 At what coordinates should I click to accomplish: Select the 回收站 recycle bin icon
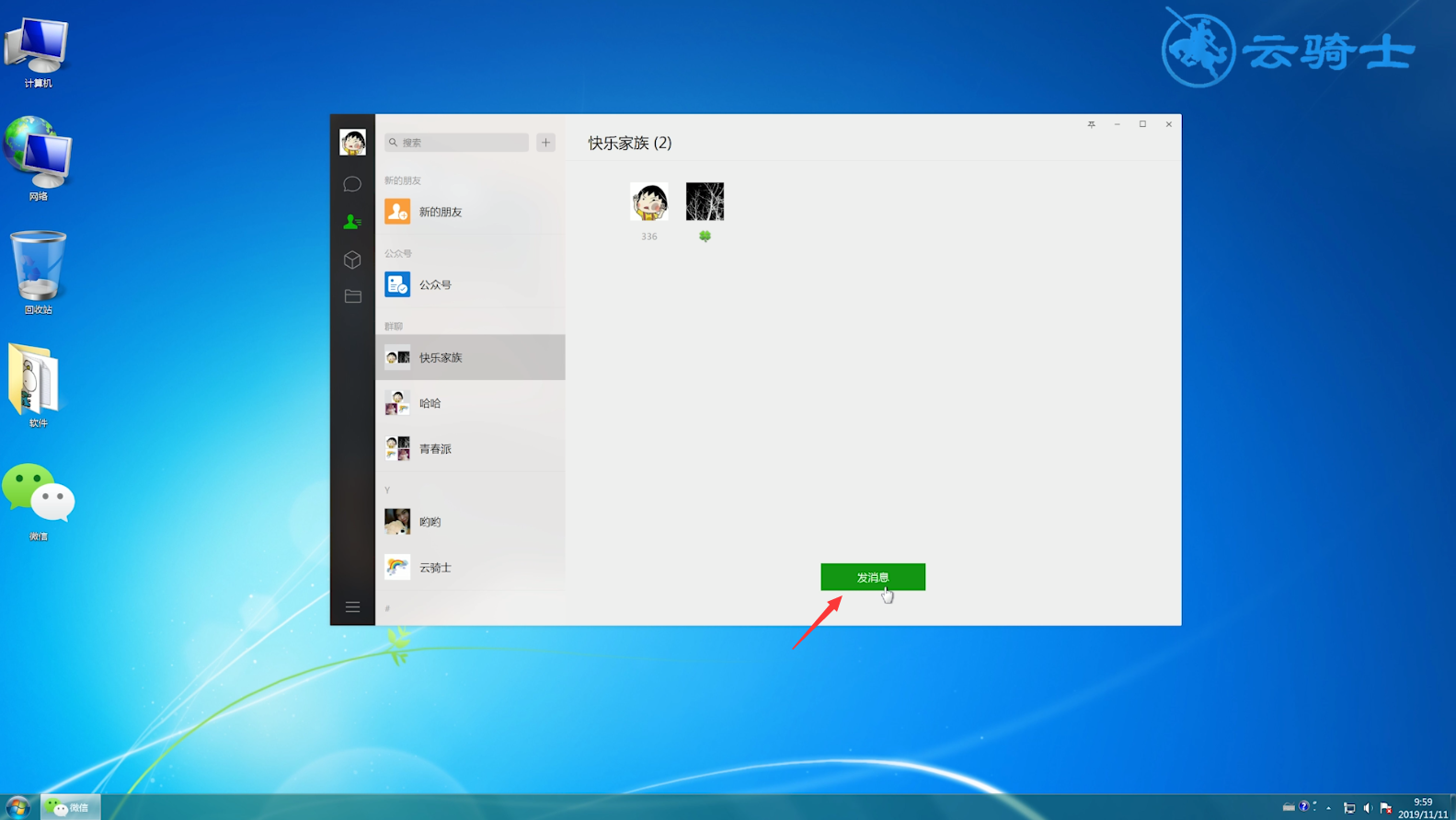tap(38, 272)
